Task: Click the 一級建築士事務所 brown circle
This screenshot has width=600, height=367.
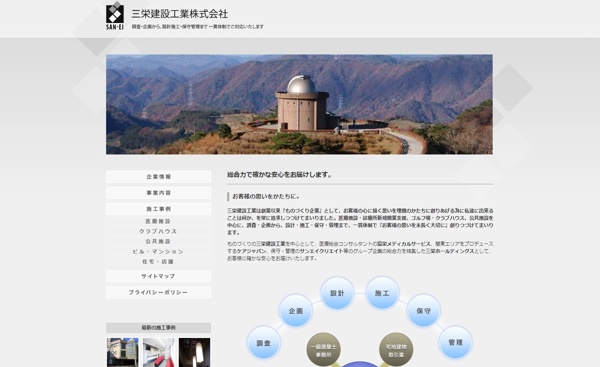Action: pos(323,350)
